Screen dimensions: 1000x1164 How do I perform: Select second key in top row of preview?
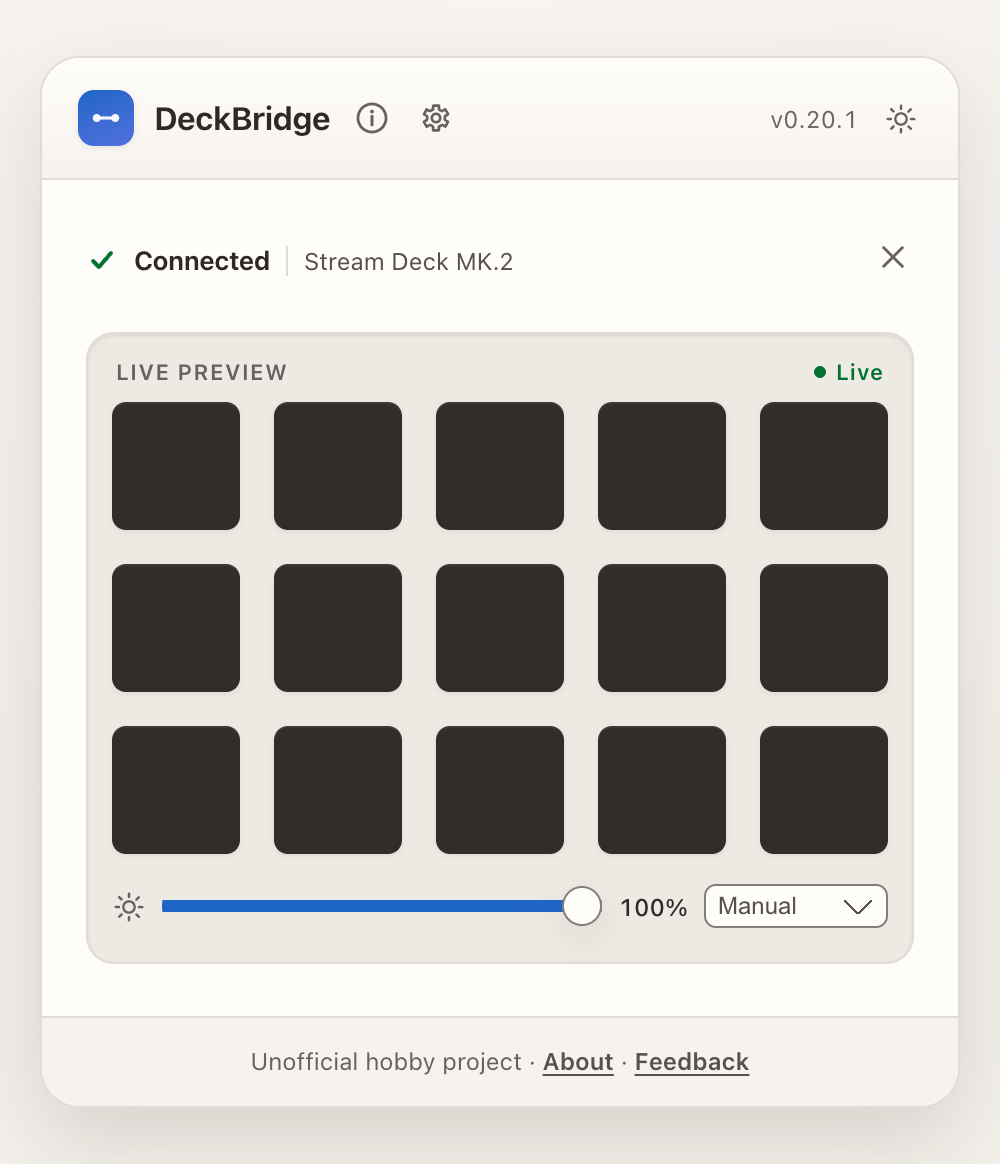pyautogui.click(x=338, y=466)
